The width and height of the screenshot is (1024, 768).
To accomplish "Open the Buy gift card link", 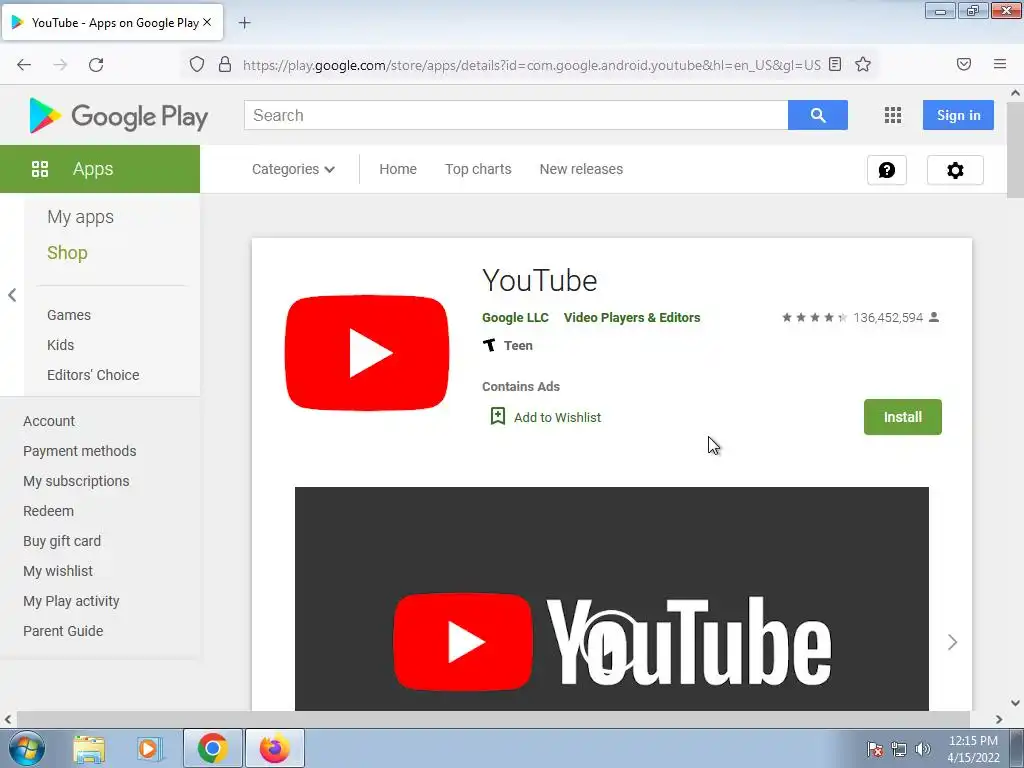I will point(62,541).
